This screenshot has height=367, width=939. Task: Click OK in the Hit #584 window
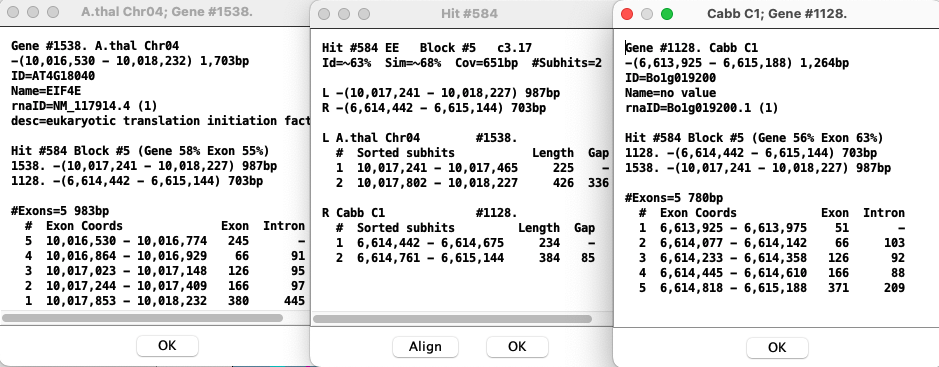tap(517, 346)
